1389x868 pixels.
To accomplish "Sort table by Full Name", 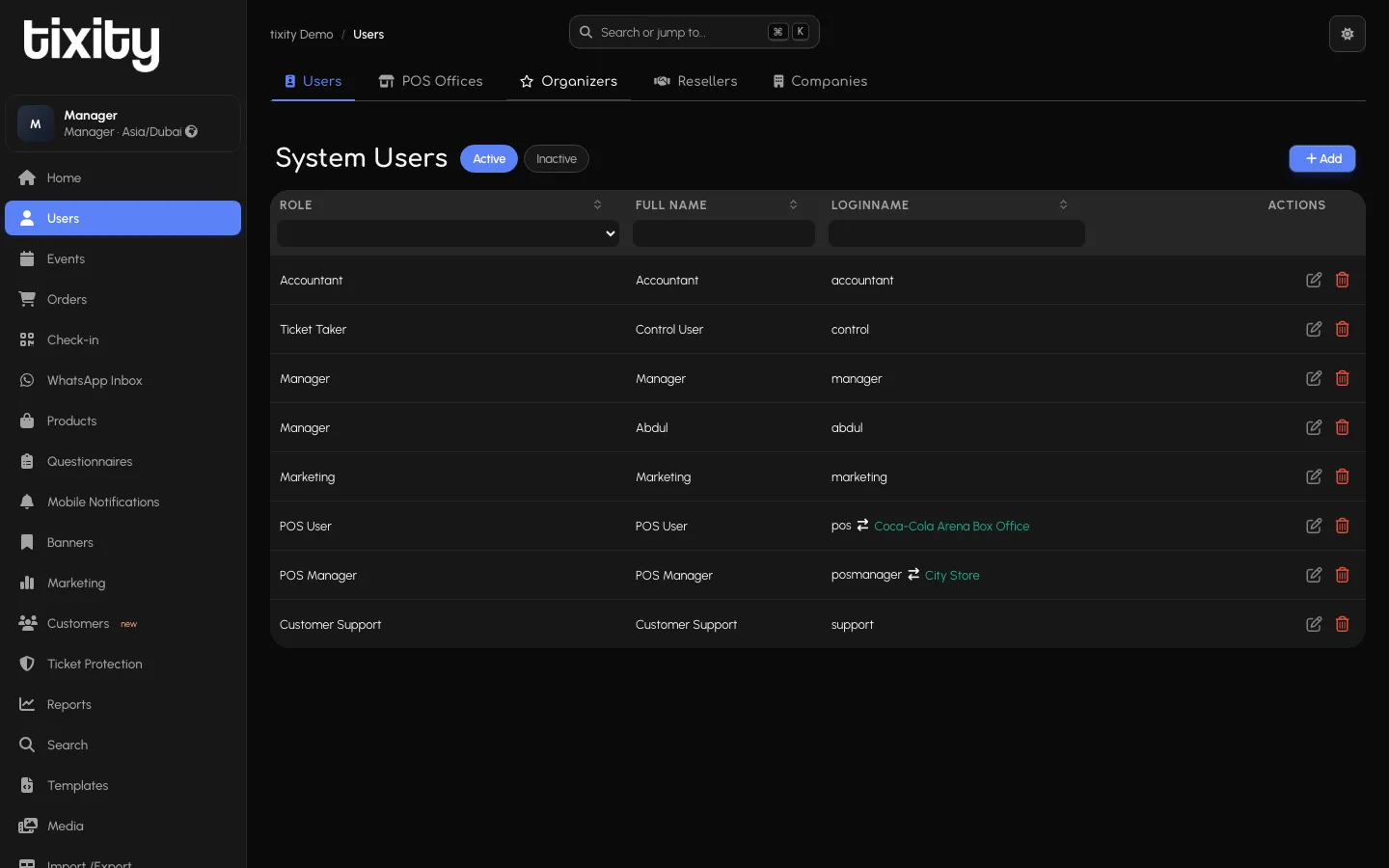I will point(794,204).
